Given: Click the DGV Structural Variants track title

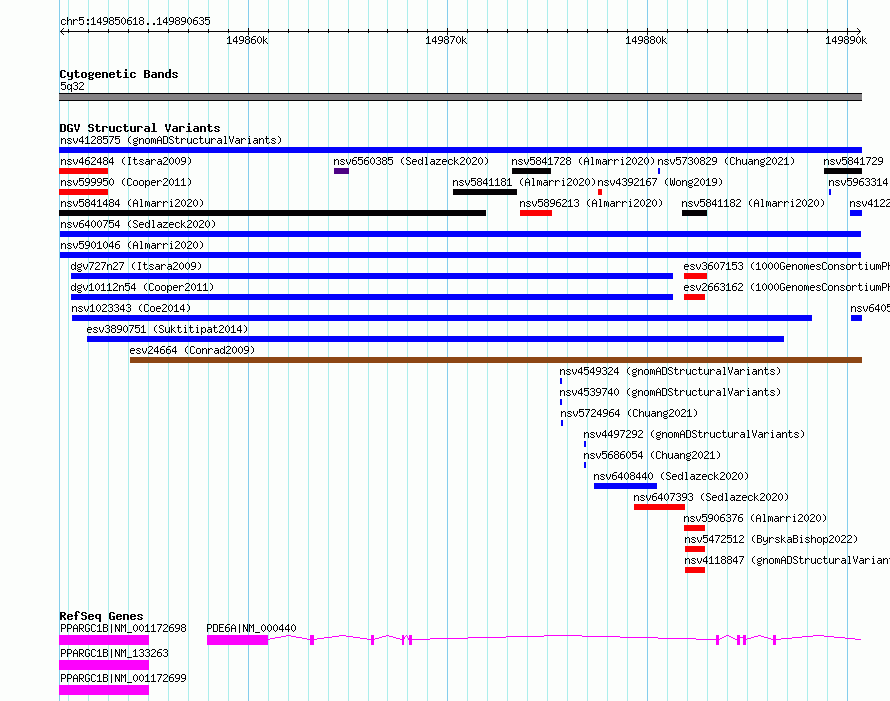Looking at the screenshot, I should tap(140, 128).
